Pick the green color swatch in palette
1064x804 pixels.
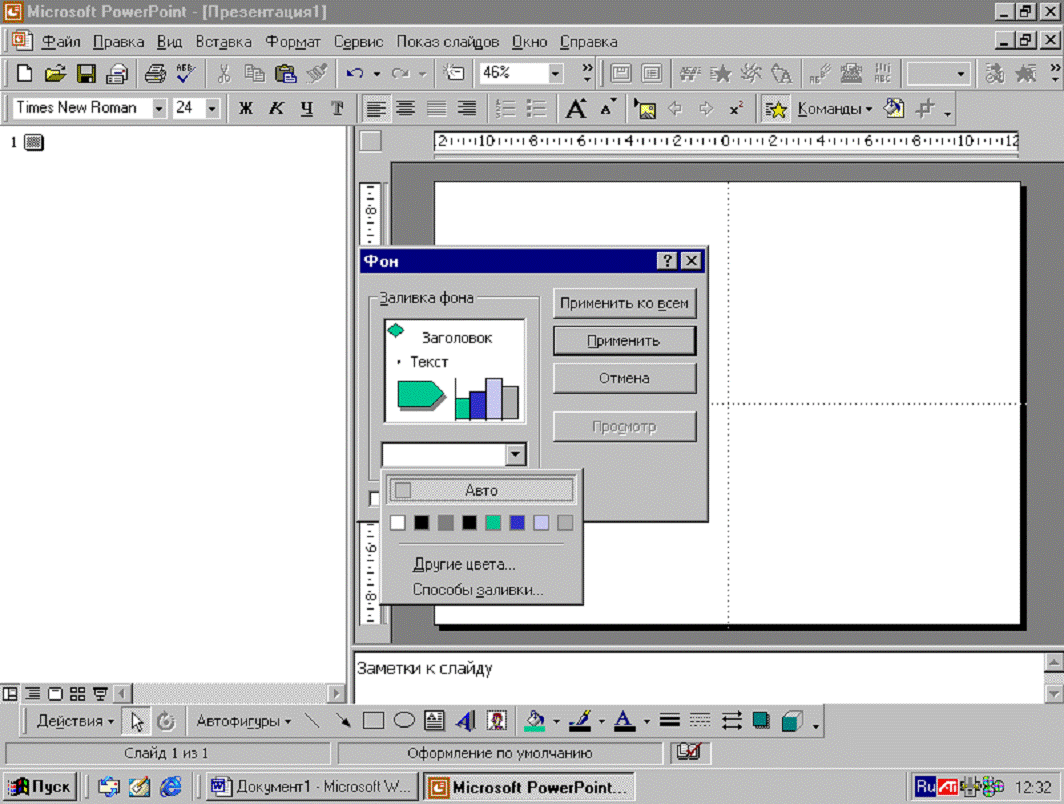point(493,522)
